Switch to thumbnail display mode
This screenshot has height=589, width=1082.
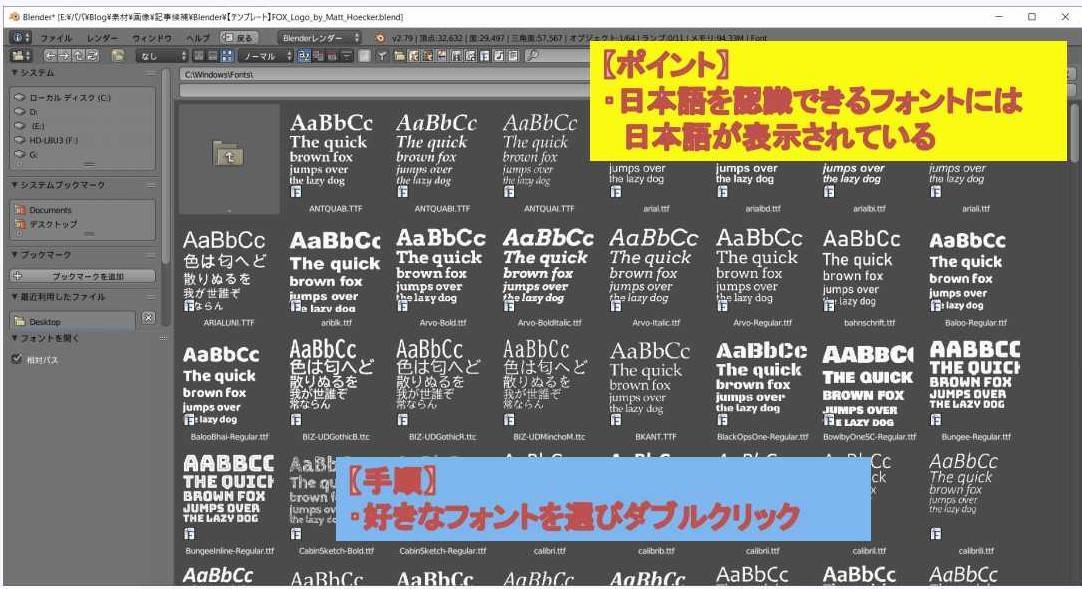tap(226, 56)
